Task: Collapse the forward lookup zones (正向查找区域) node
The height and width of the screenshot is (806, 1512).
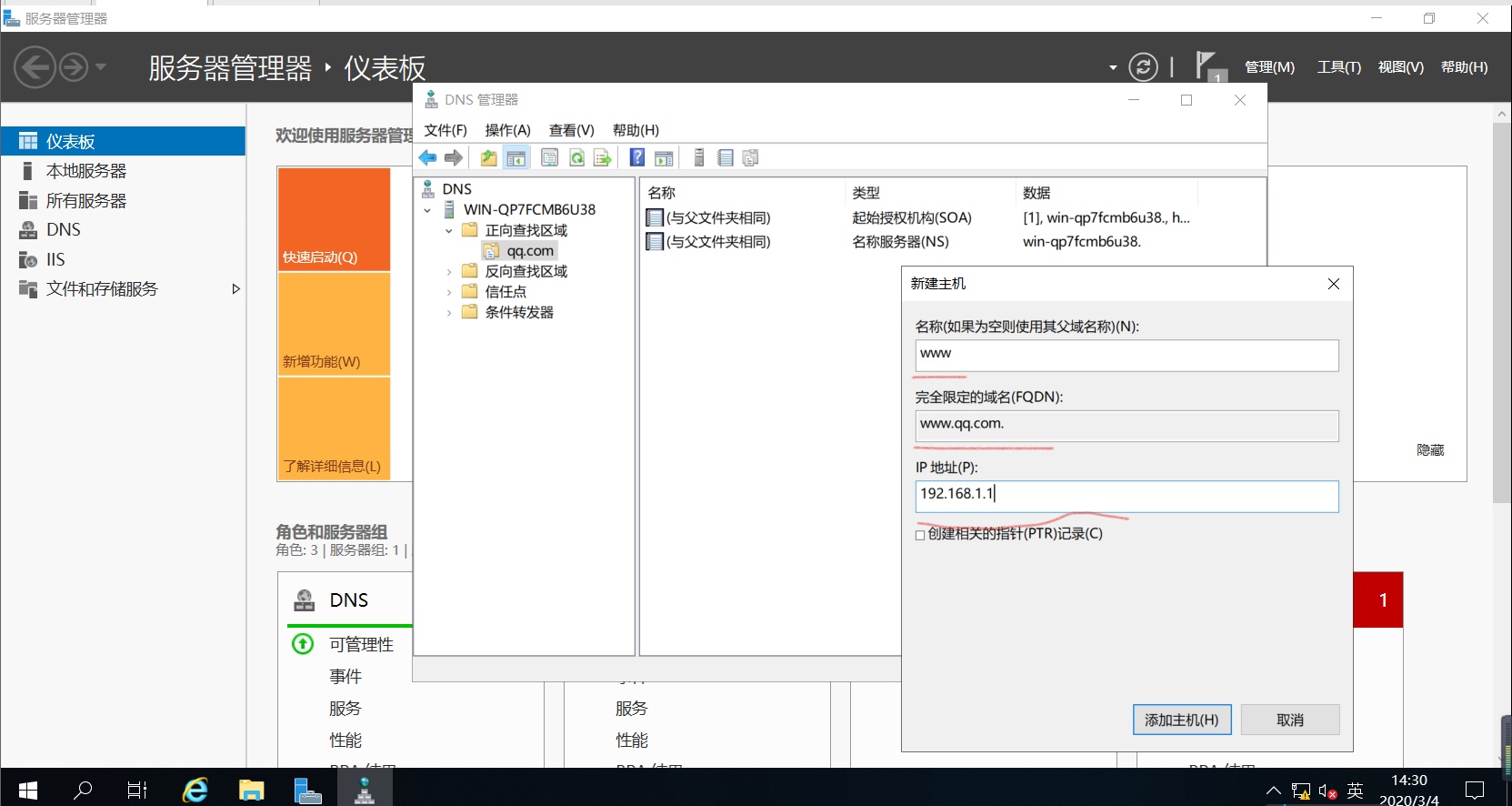Action: pos(449,231)
